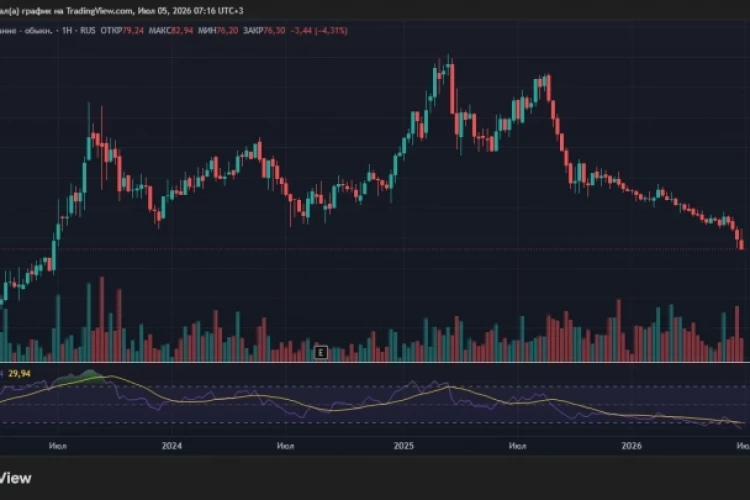
Task: Click the TradingView logo at bottom left
Action: click(15, 478)
